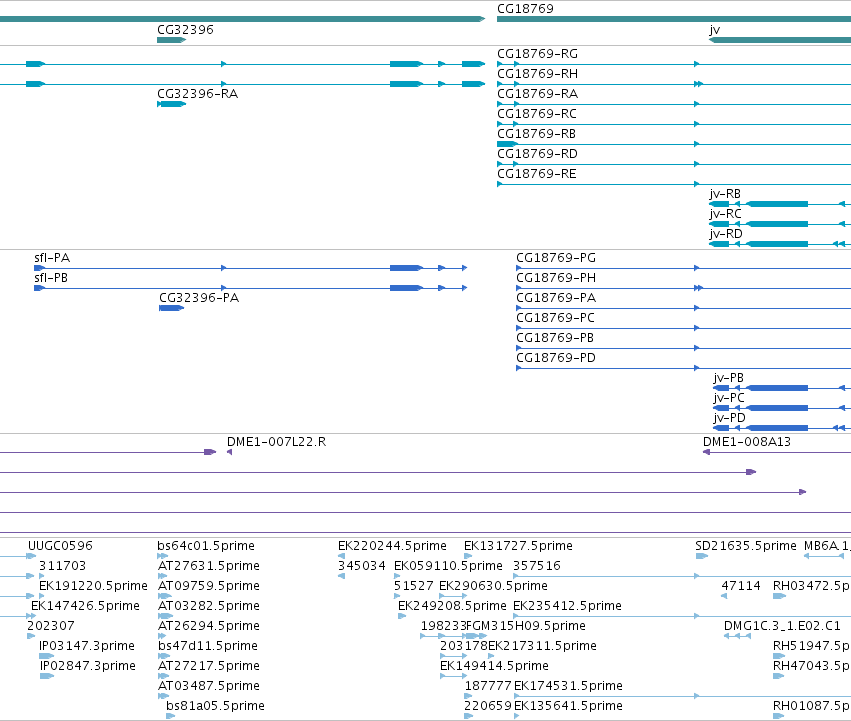The height and width of the screenshot is (721, 851).
Task: Click the bs64c01.5prime label
Action: click(206, 546)
